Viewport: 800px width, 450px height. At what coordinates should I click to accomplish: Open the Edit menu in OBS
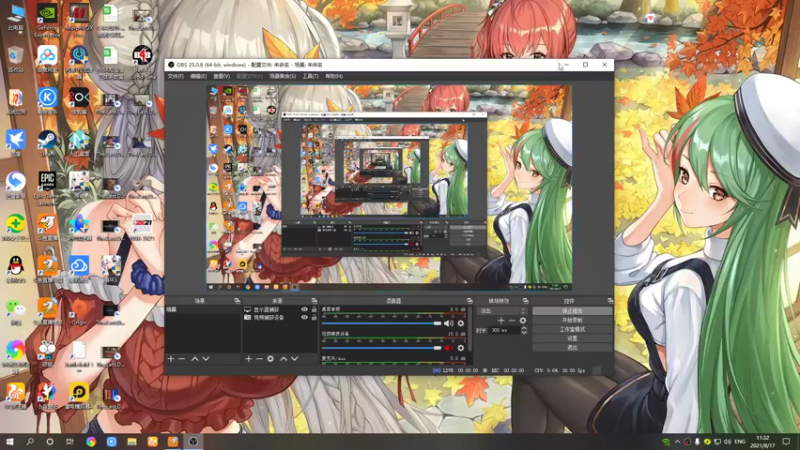[x=198, y=76]
